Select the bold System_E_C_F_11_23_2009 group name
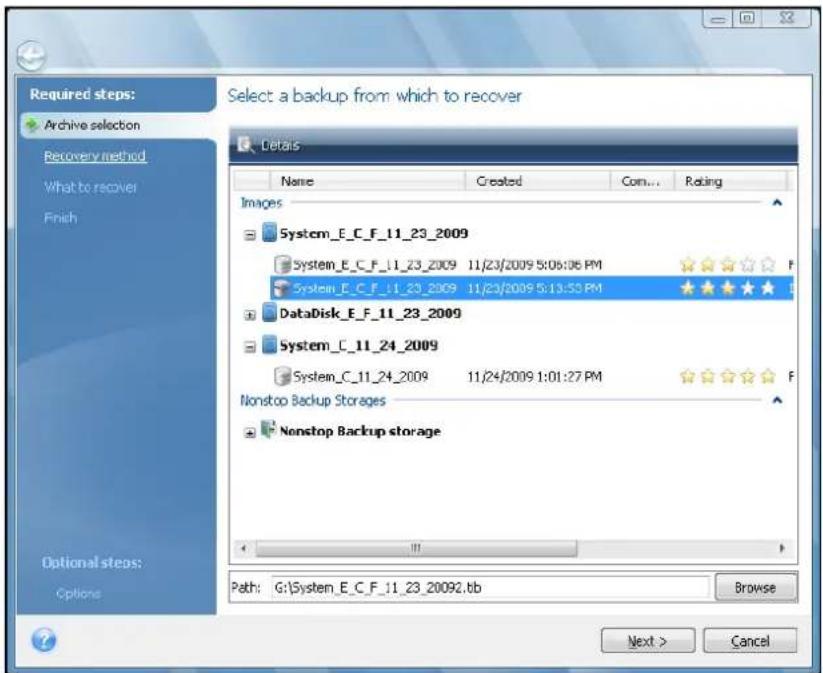The image size is (823, 673). (x=374, y=233)
